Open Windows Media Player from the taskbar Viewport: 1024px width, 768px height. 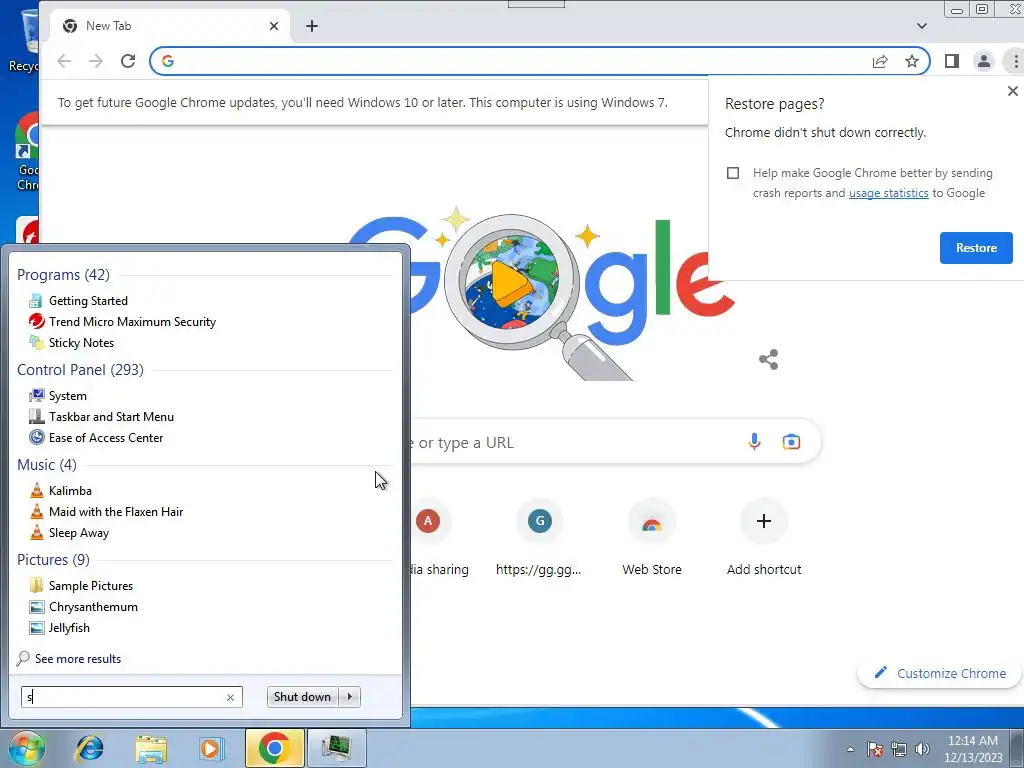[x=211, y=748]
